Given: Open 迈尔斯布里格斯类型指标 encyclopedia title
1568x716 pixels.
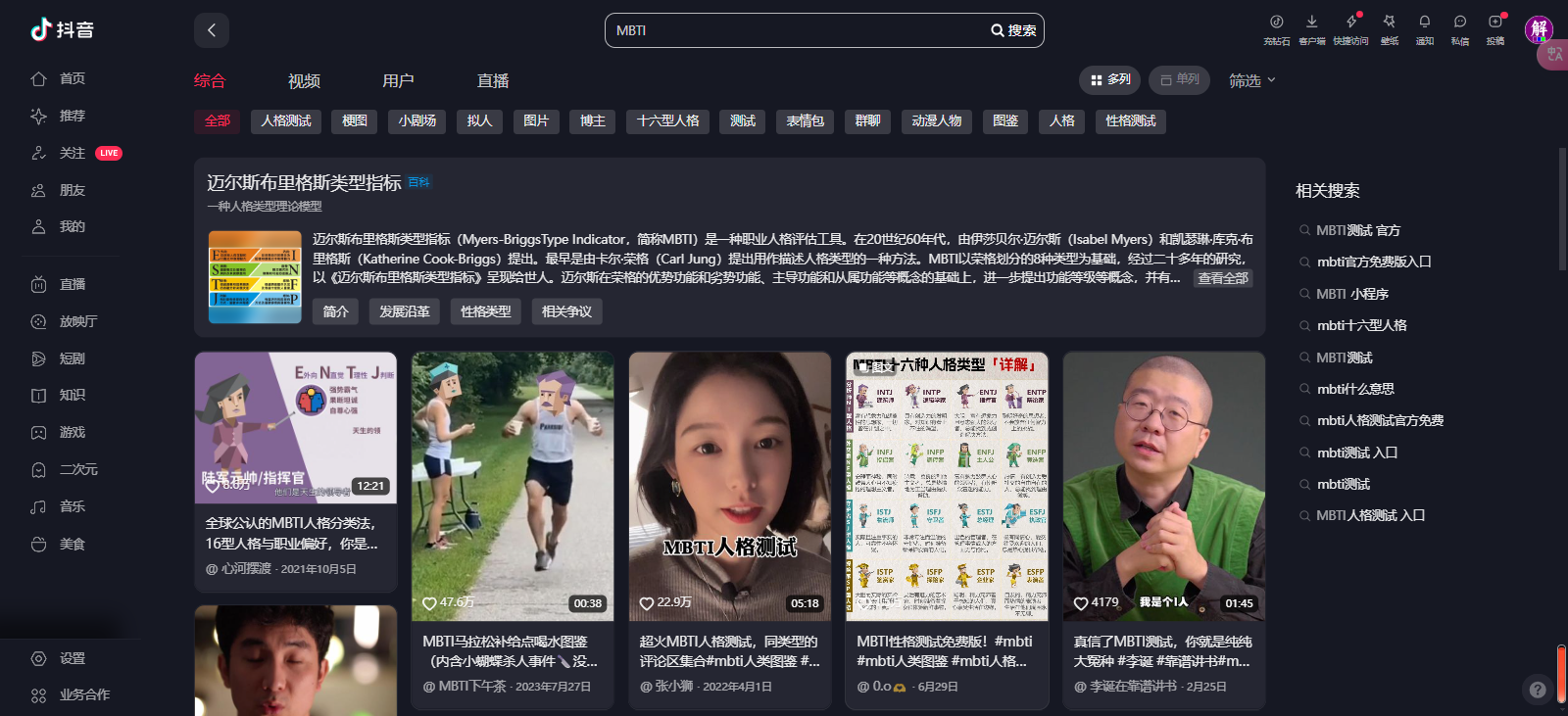Looking at the screenshot, I should tap(304, 182).
